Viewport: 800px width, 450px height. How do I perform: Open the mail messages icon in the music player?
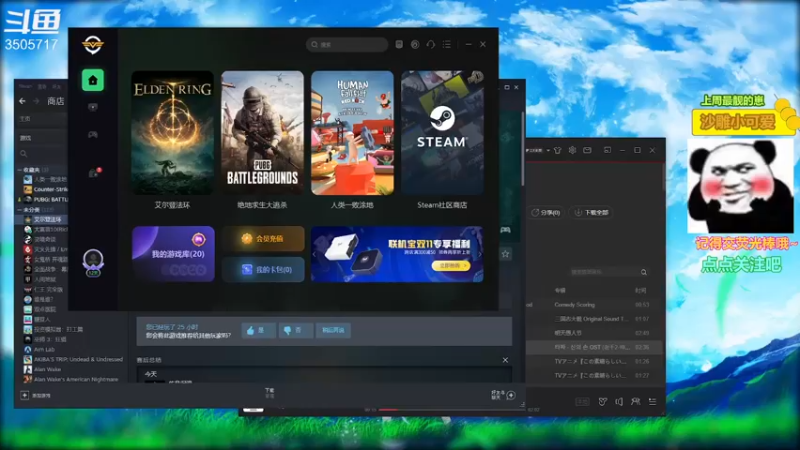[587, 151]
